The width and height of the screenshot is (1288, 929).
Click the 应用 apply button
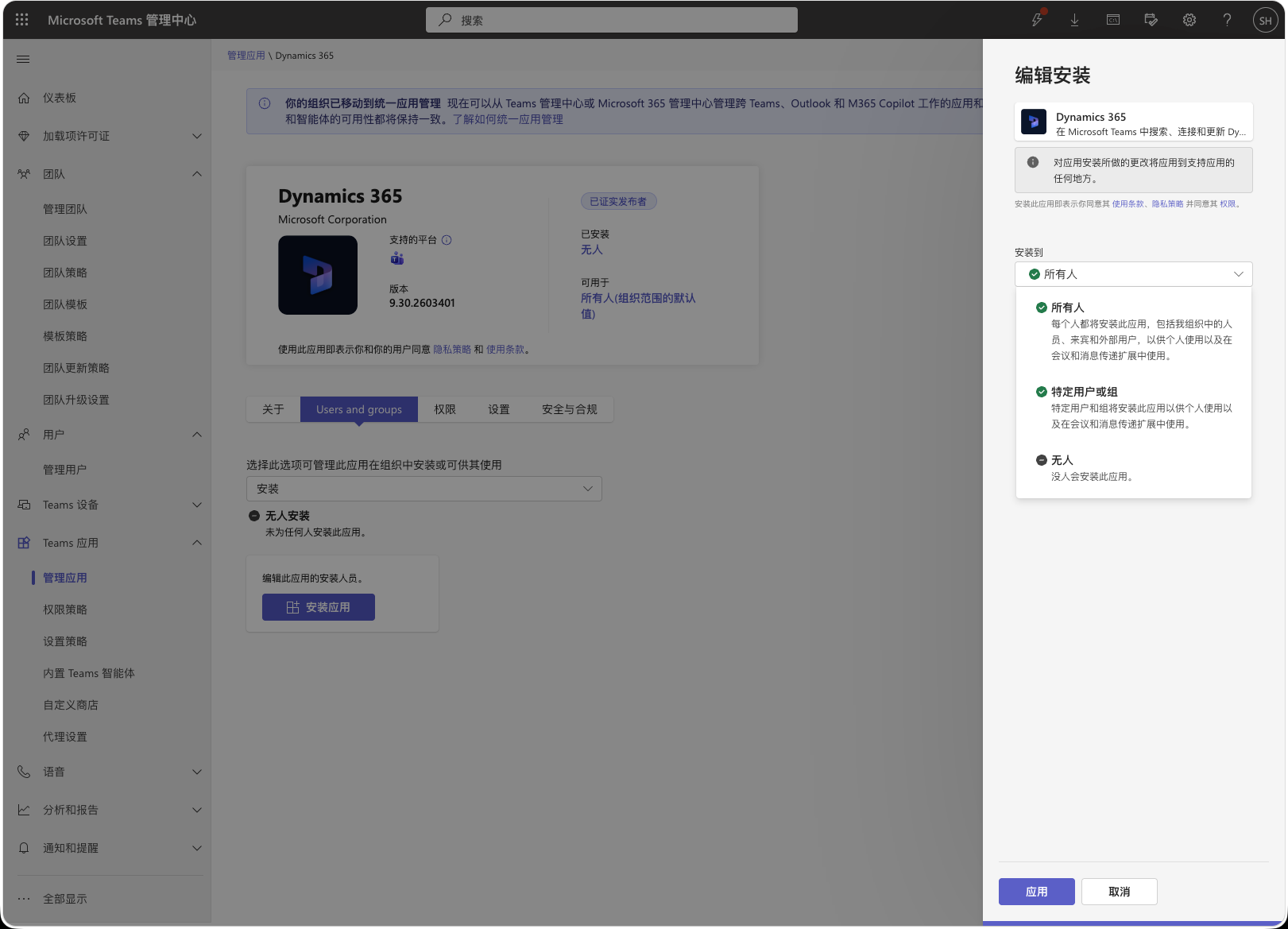[x=1037, y=892]
